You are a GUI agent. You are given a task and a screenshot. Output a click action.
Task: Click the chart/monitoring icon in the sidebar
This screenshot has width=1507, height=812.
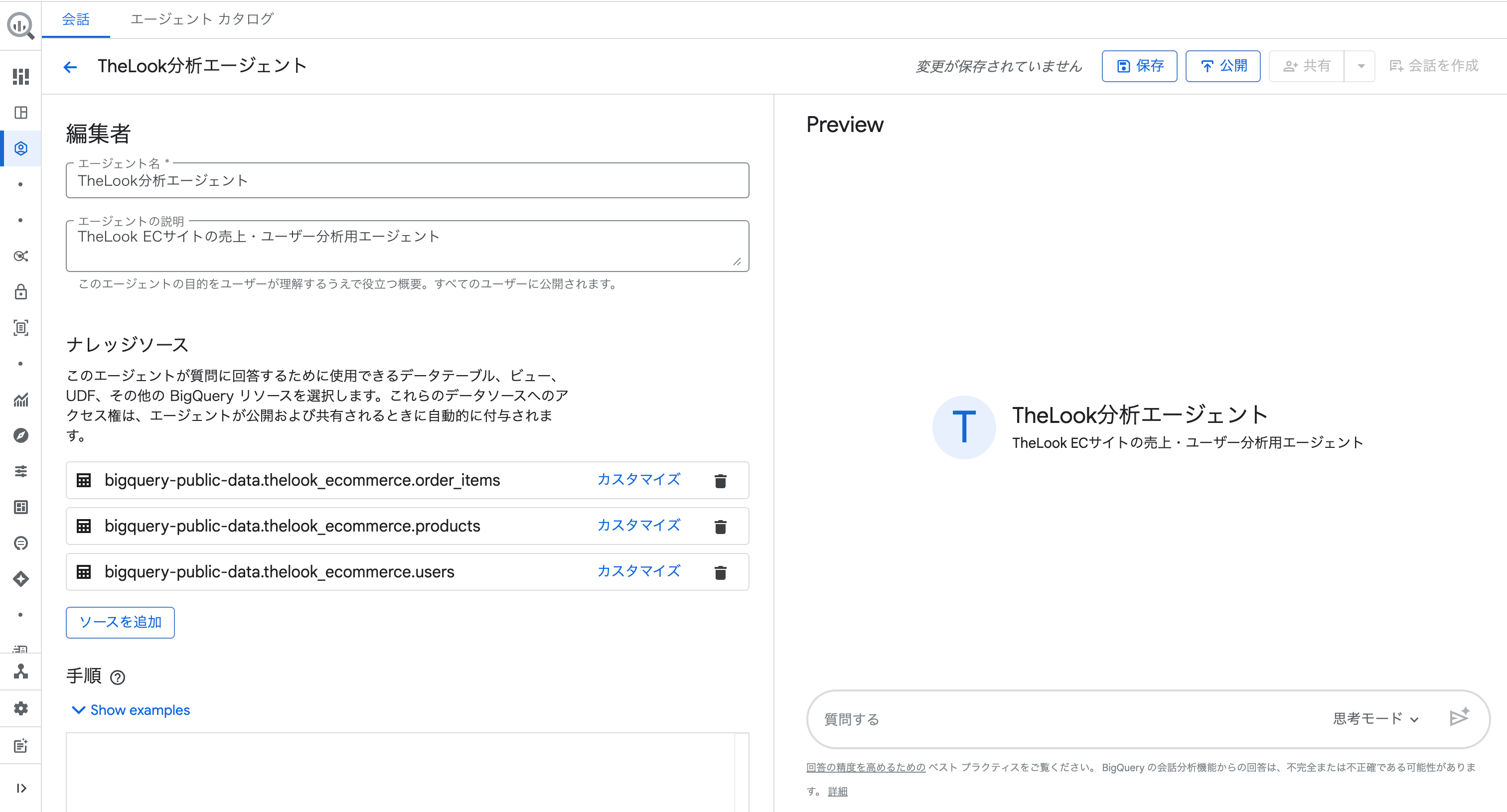pyautogui.click(x=20, y=400)
